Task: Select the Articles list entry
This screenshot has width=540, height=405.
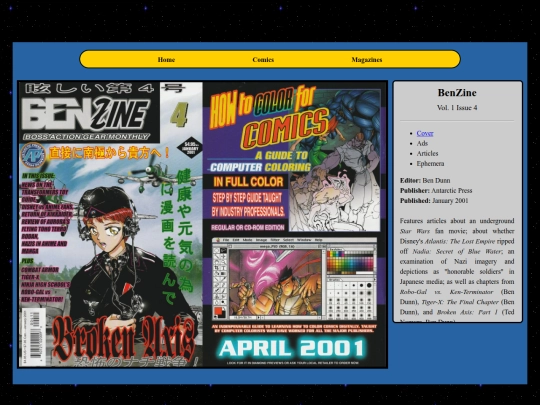Action: click(x=427, y=154)
